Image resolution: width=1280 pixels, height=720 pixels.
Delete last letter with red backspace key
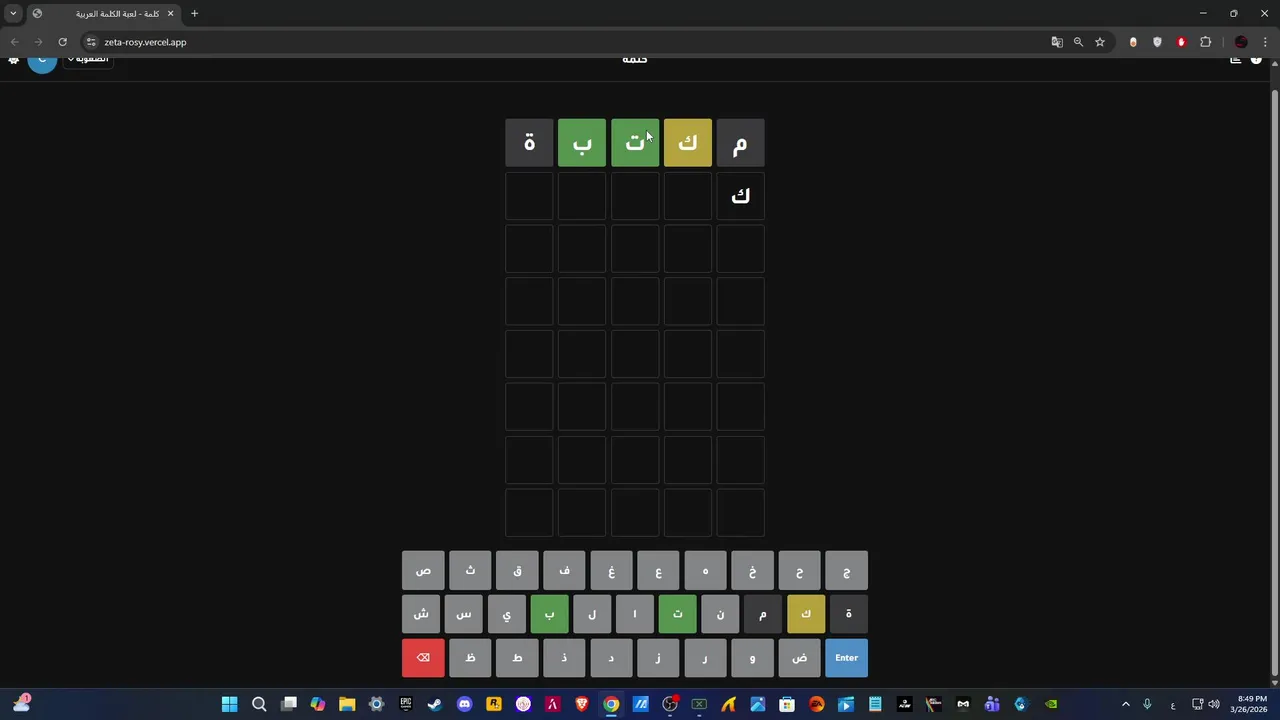[x=423, y=658]
